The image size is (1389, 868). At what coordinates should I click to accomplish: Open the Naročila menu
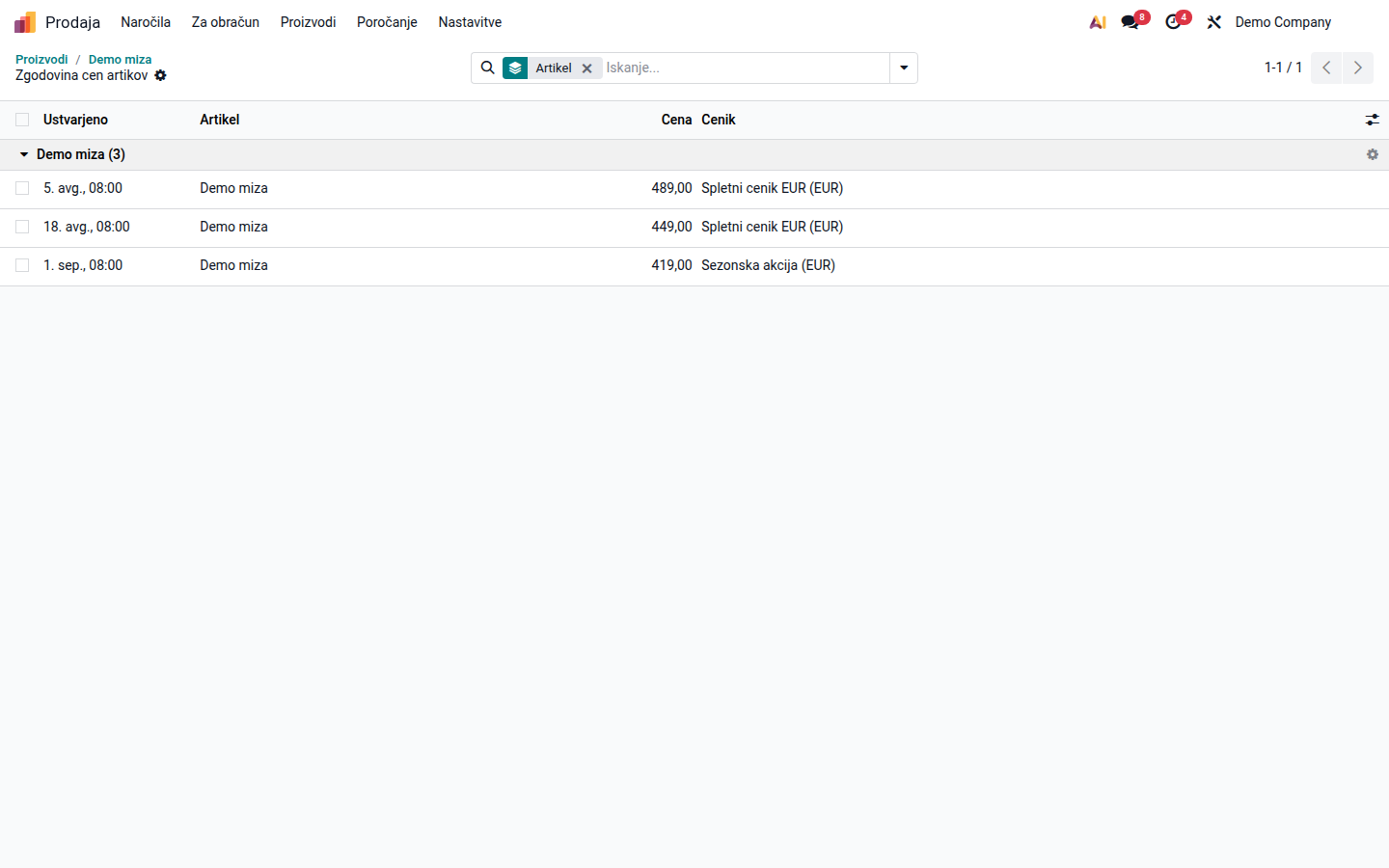tap(146, 22)
